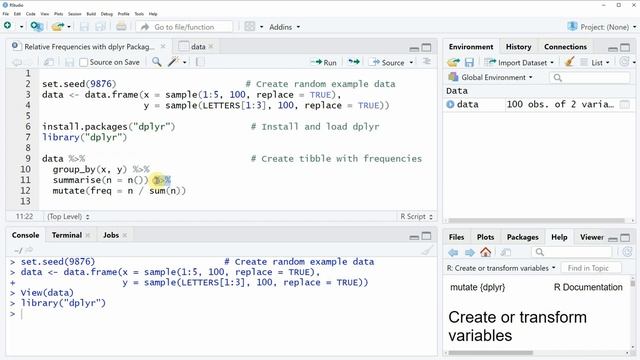Open the R: Create or transform variables dropdown
This screenshot has height=360, width=640.
click(x=501, y=268)
